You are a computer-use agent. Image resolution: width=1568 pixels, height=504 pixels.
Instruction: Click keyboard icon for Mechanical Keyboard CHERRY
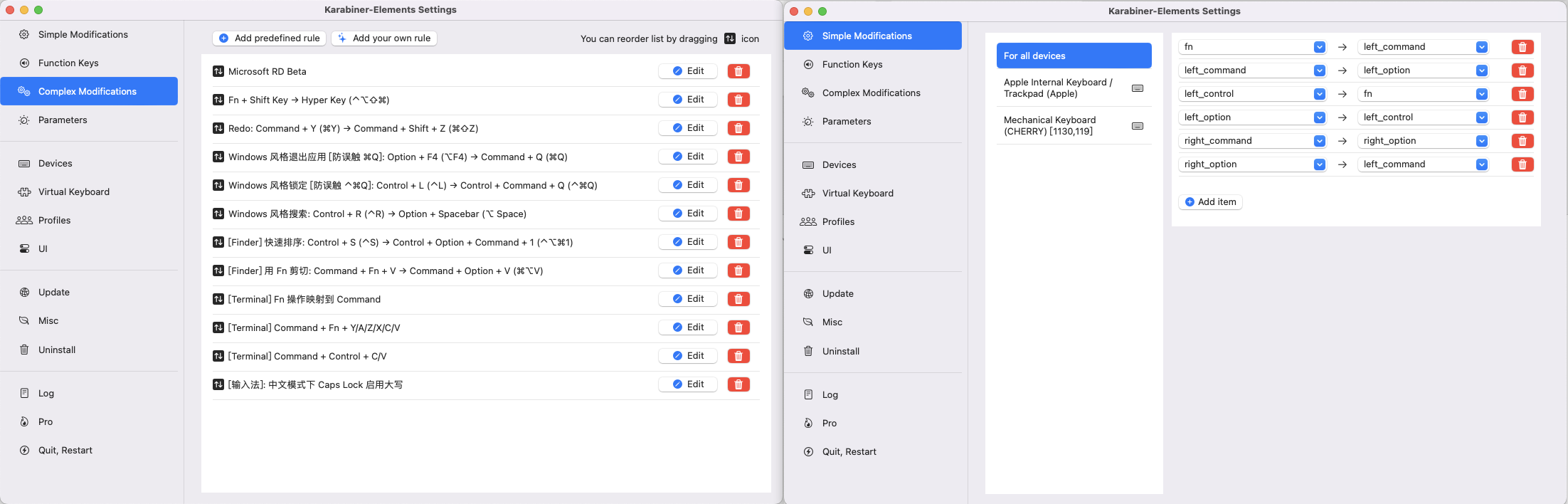click(x=1137, y=126)
